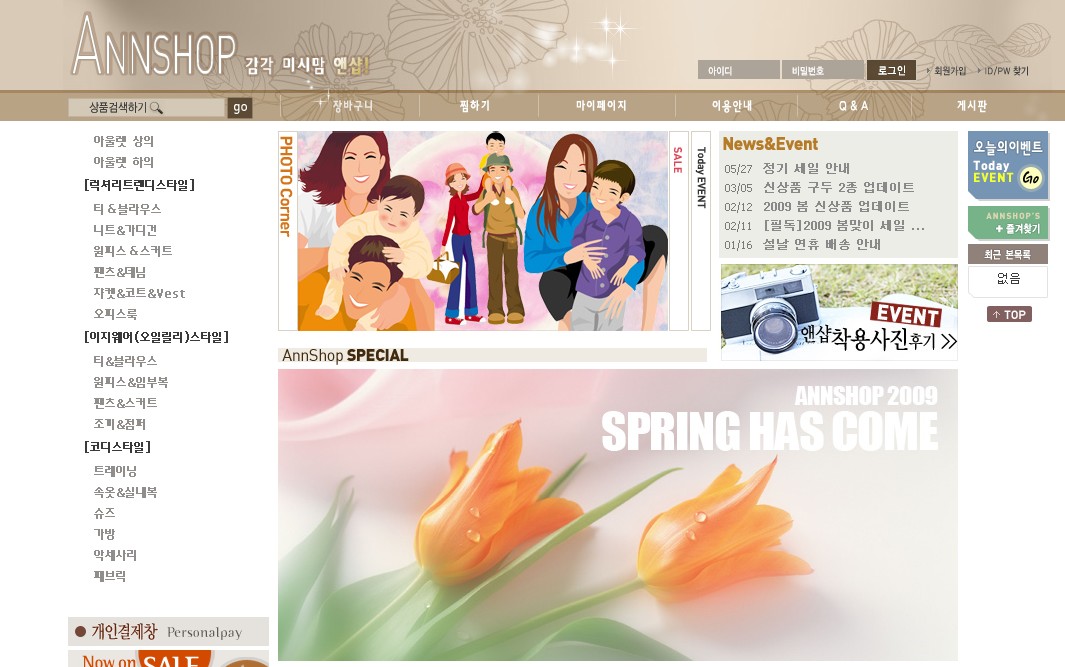Click the 아이디 input field
This screenshot has width=1065, height=667.
click(x=738, y=70)
